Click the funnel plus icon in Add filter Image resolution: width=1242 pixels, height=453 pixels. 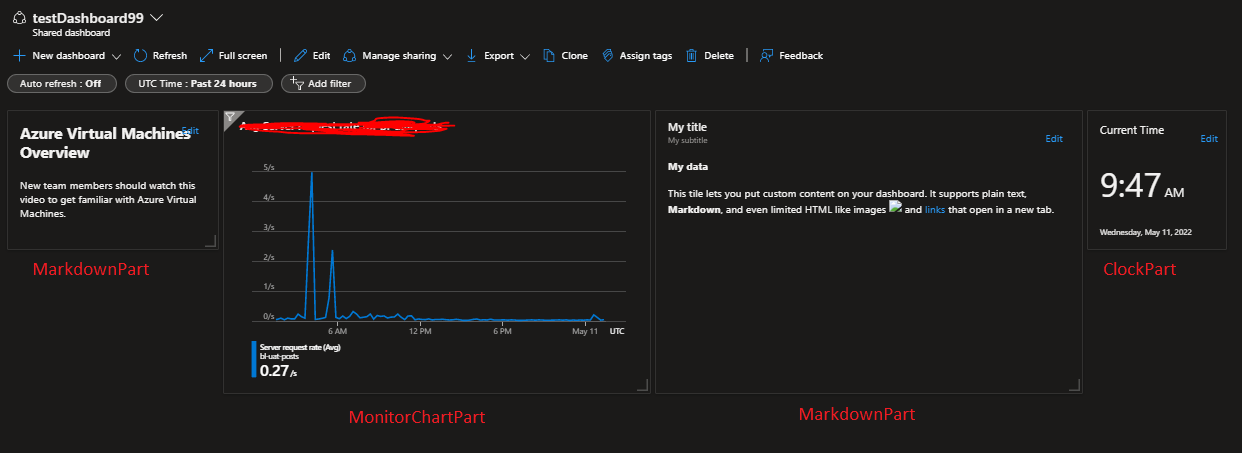(x=296, y=84)
